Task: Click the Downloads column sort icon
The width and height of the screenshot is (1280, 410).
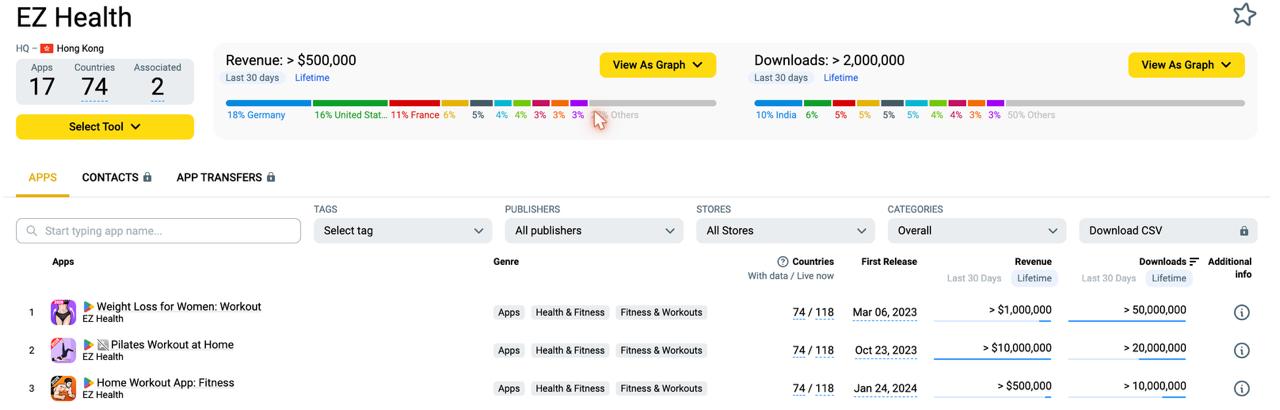Action: click(x=1194, y=262)
